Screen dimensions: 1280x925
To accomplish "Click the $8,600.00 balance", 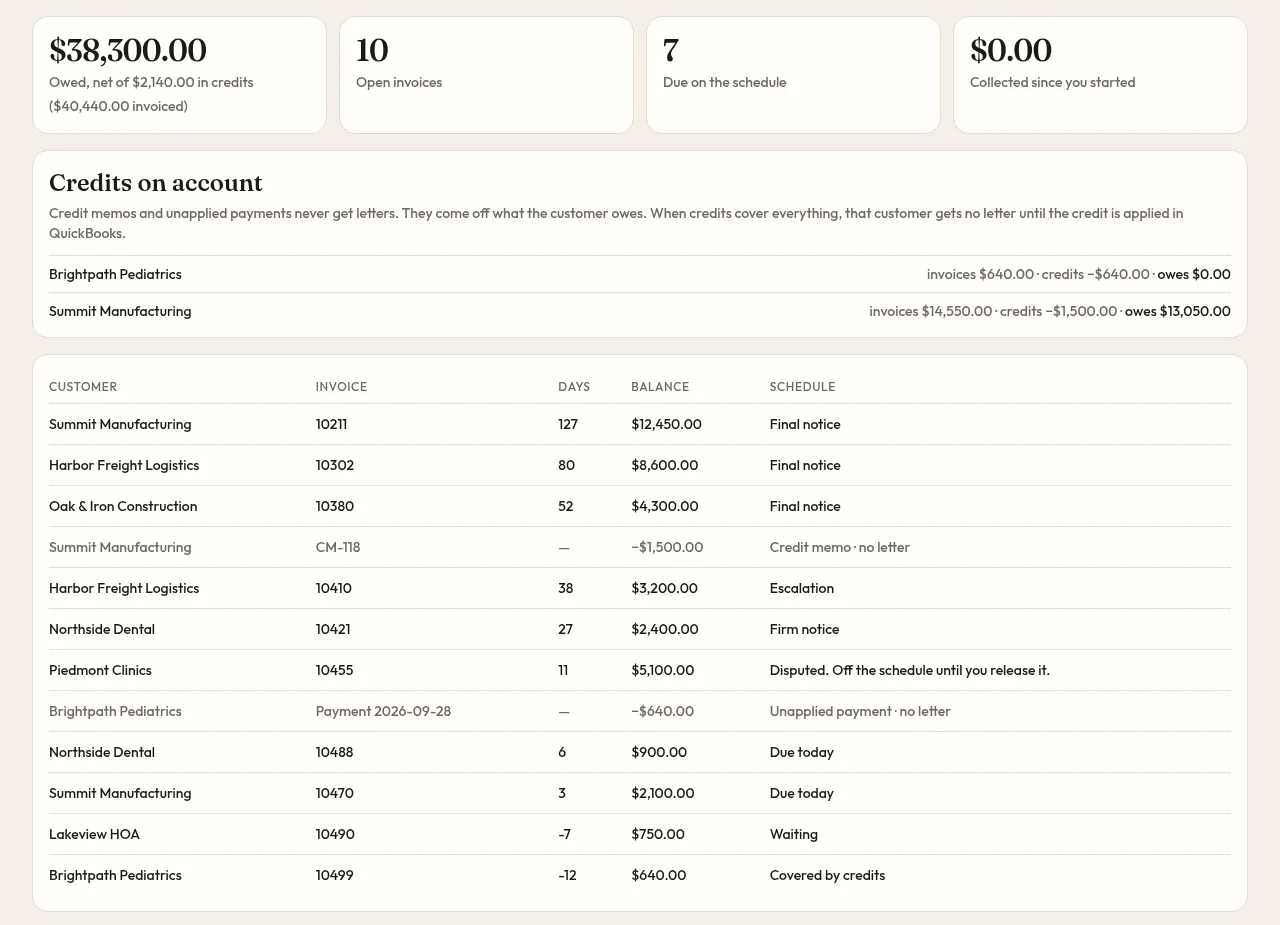I will (x=664, y=465).
